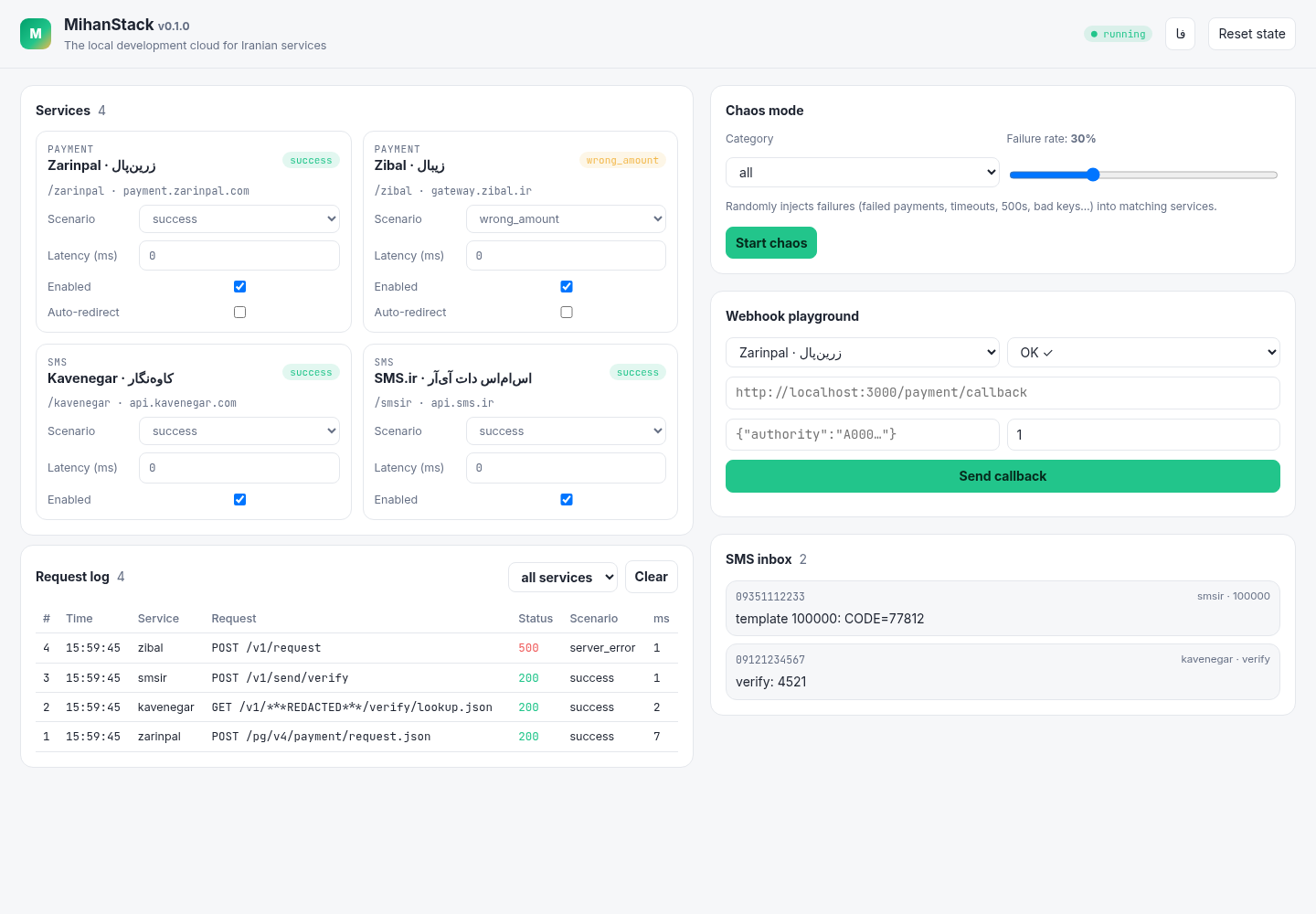Send the webhook callback
Screen dimensions: 1316x914
point(1003,476)
